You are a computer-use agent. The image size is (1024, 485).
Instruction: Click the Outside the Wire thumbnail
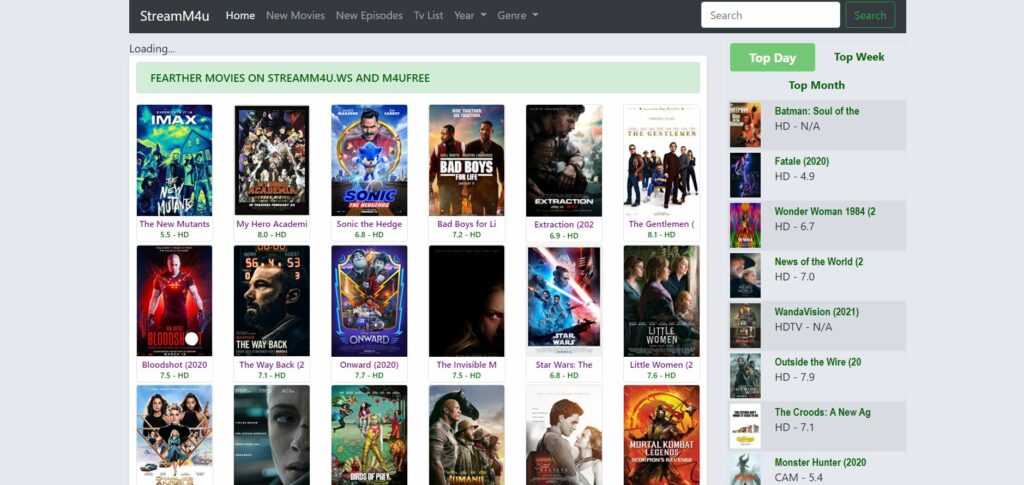coord(745,375)
